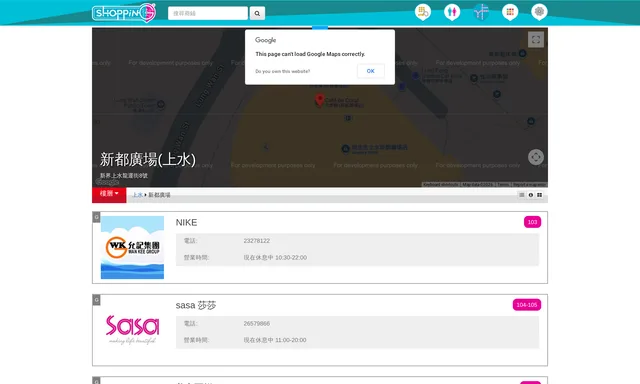Click NIKE phone number 23278122

tap(257, 241)
